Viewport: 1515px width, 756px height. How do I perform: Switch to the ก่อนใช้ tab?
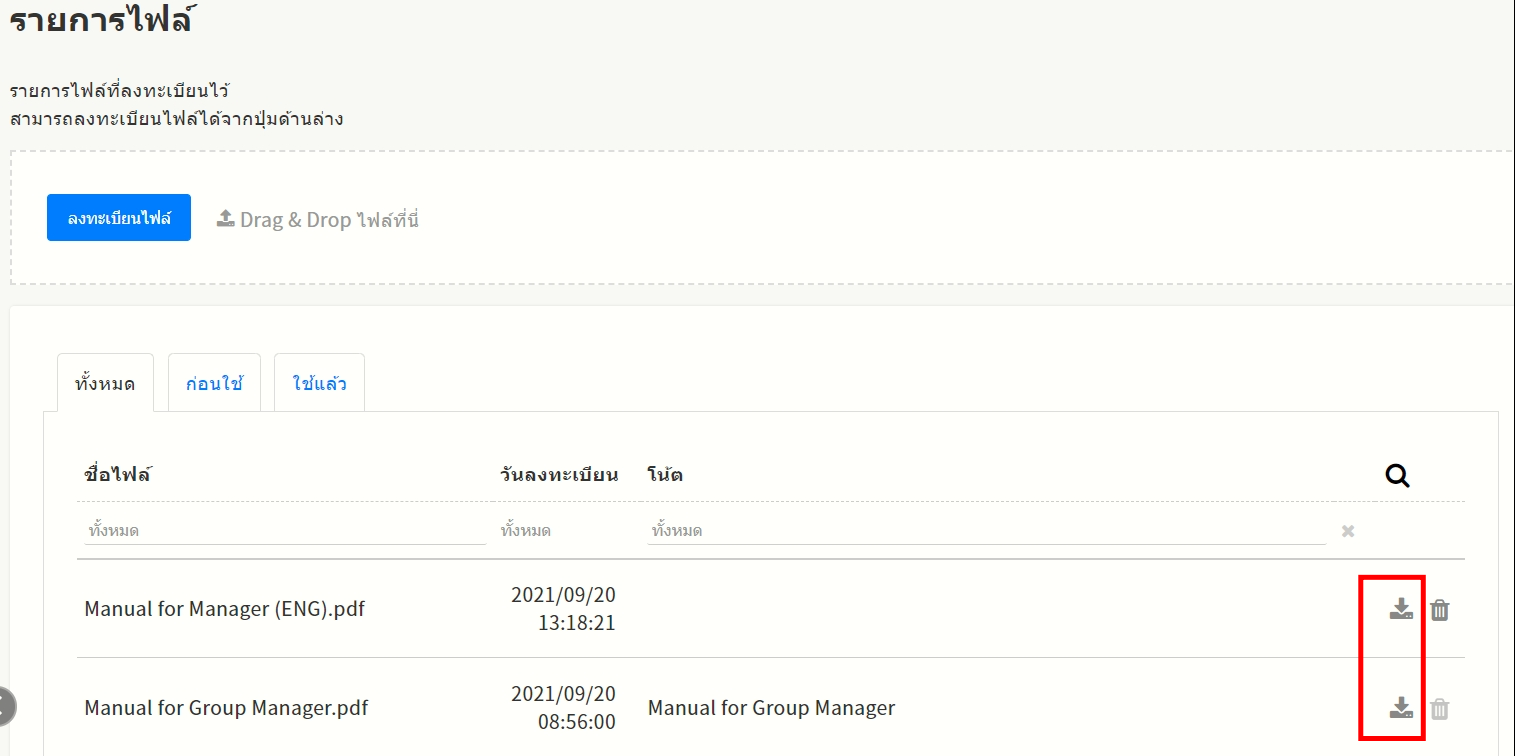pyautogui.click(x=214, y=383)
